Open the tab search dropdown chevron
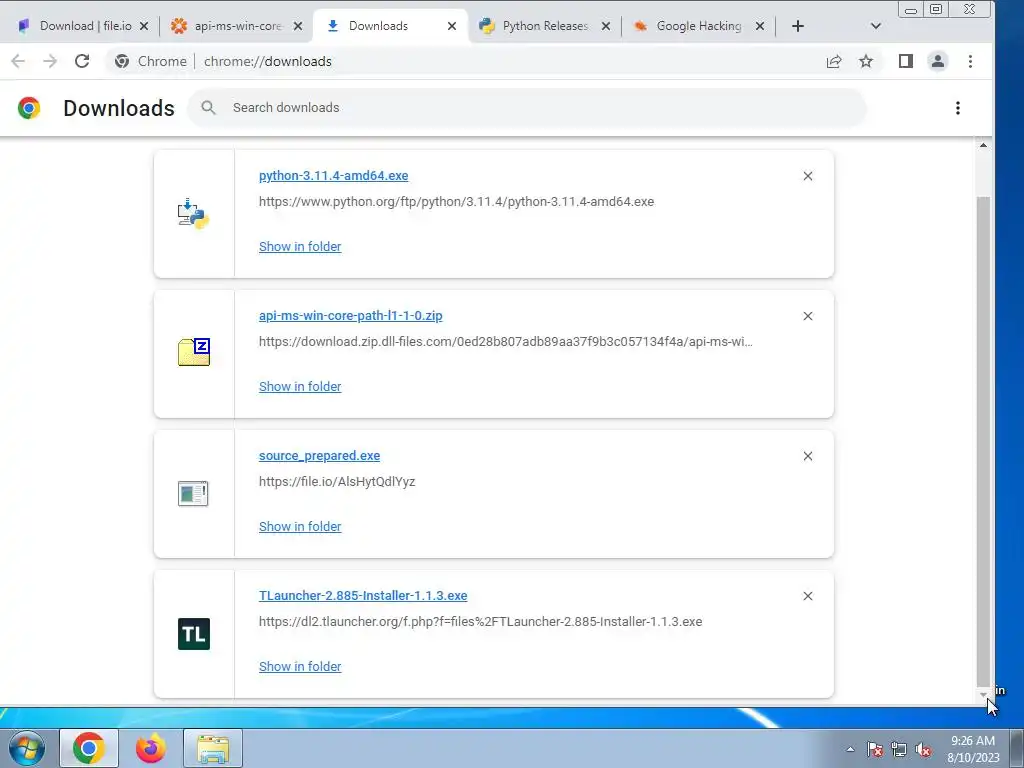 [876, 26]
